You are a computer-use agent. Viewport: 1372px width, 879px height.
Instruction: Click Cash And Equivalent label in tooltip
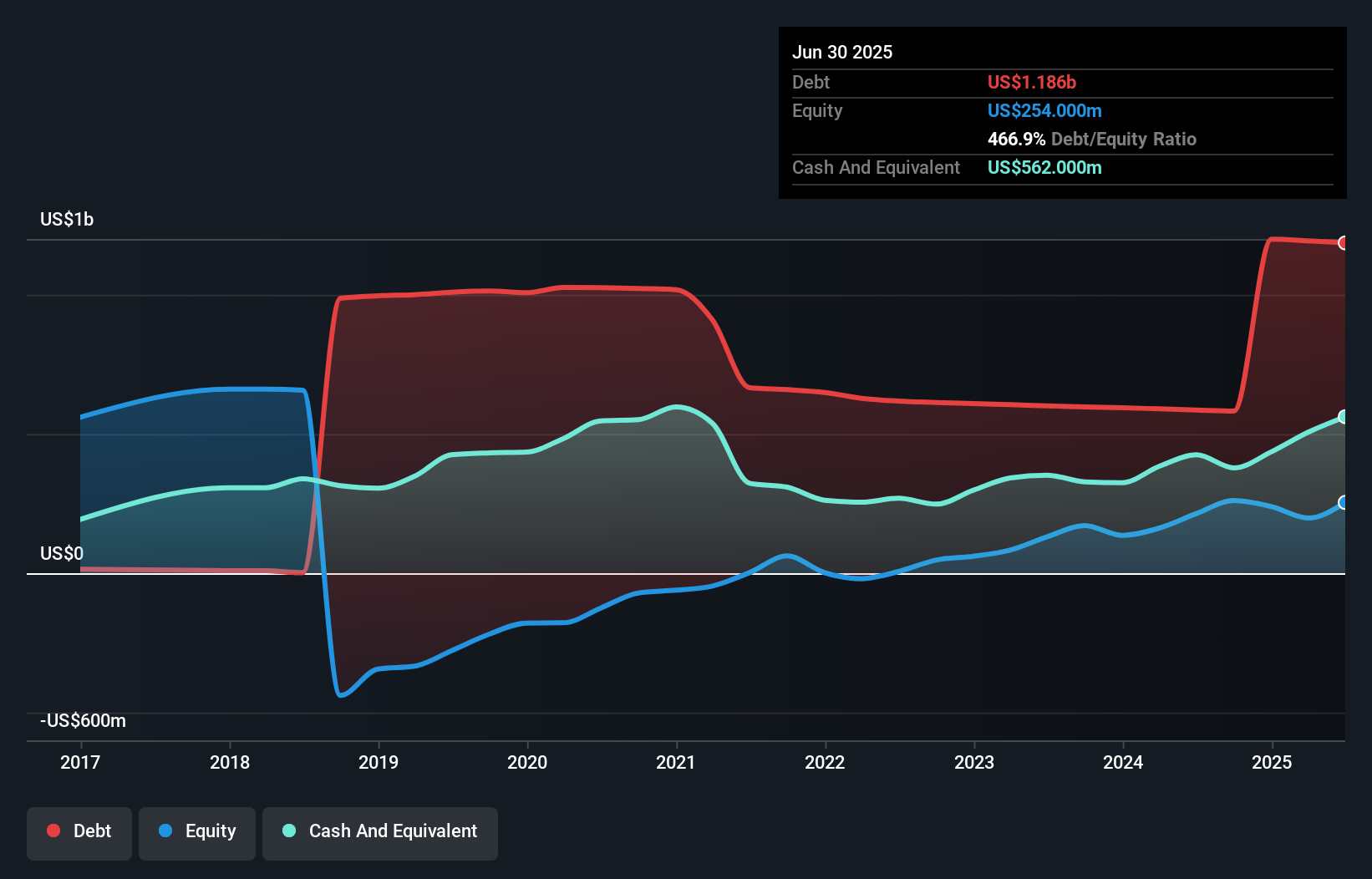[x=876, y=167]
